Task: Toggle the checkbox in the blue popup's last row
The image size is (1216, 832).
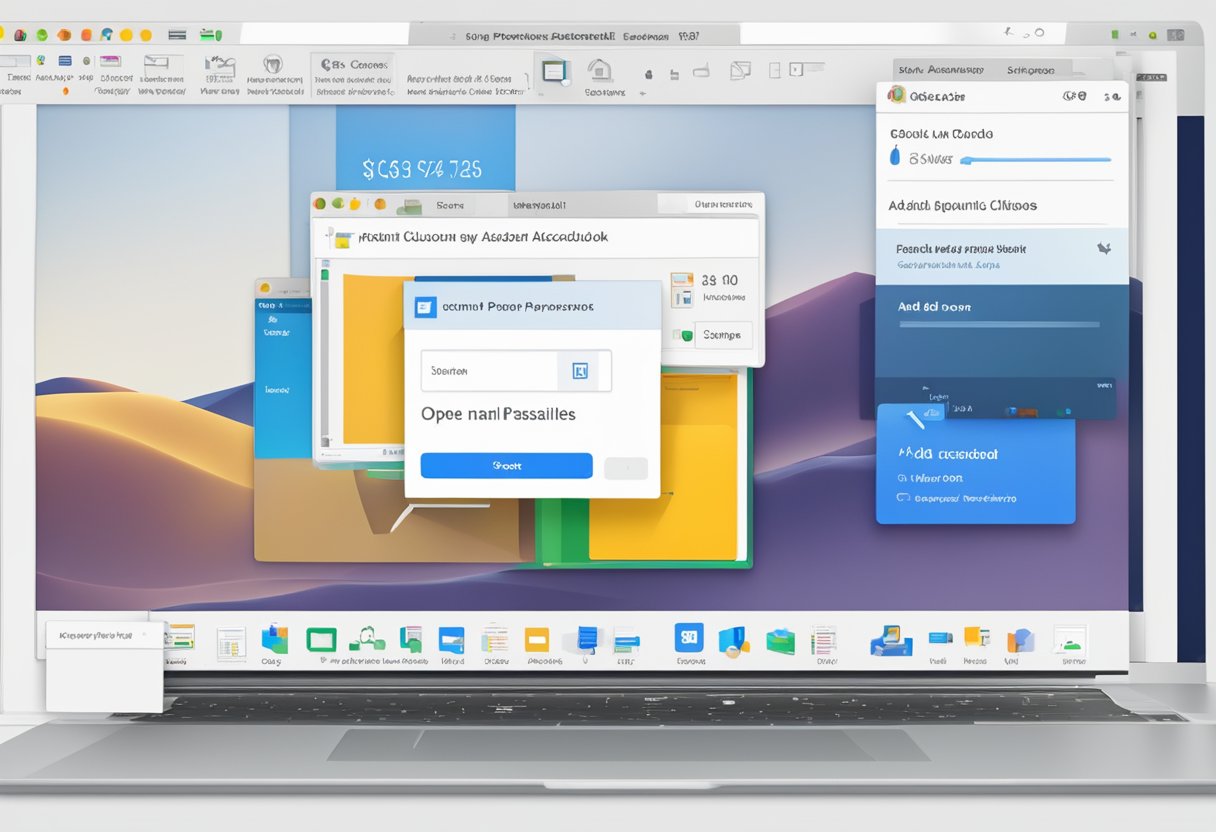Action: (903, 497)
